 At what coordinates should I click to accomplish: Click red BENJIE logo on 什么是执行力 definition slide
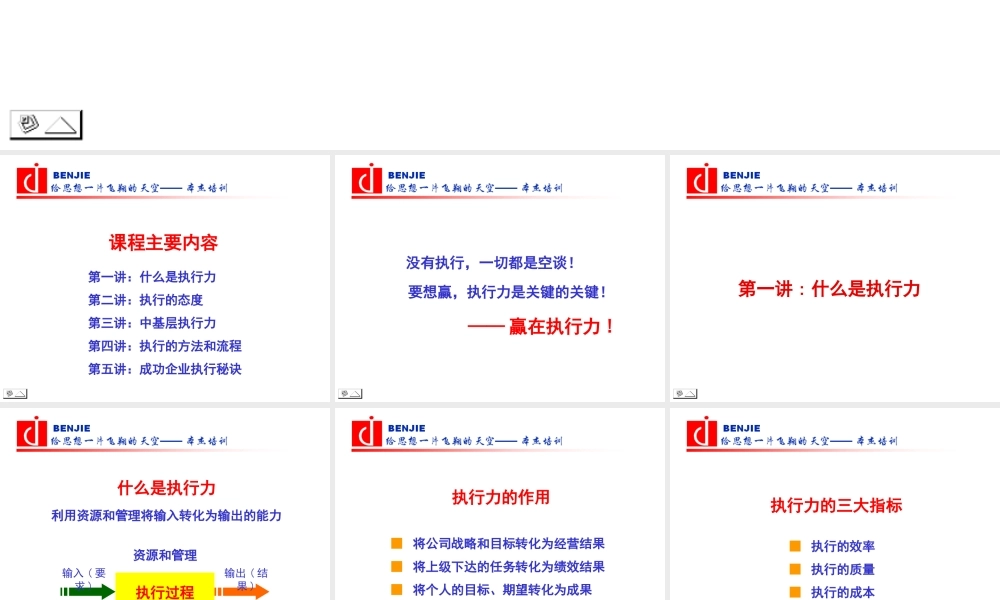click(32, 432)
